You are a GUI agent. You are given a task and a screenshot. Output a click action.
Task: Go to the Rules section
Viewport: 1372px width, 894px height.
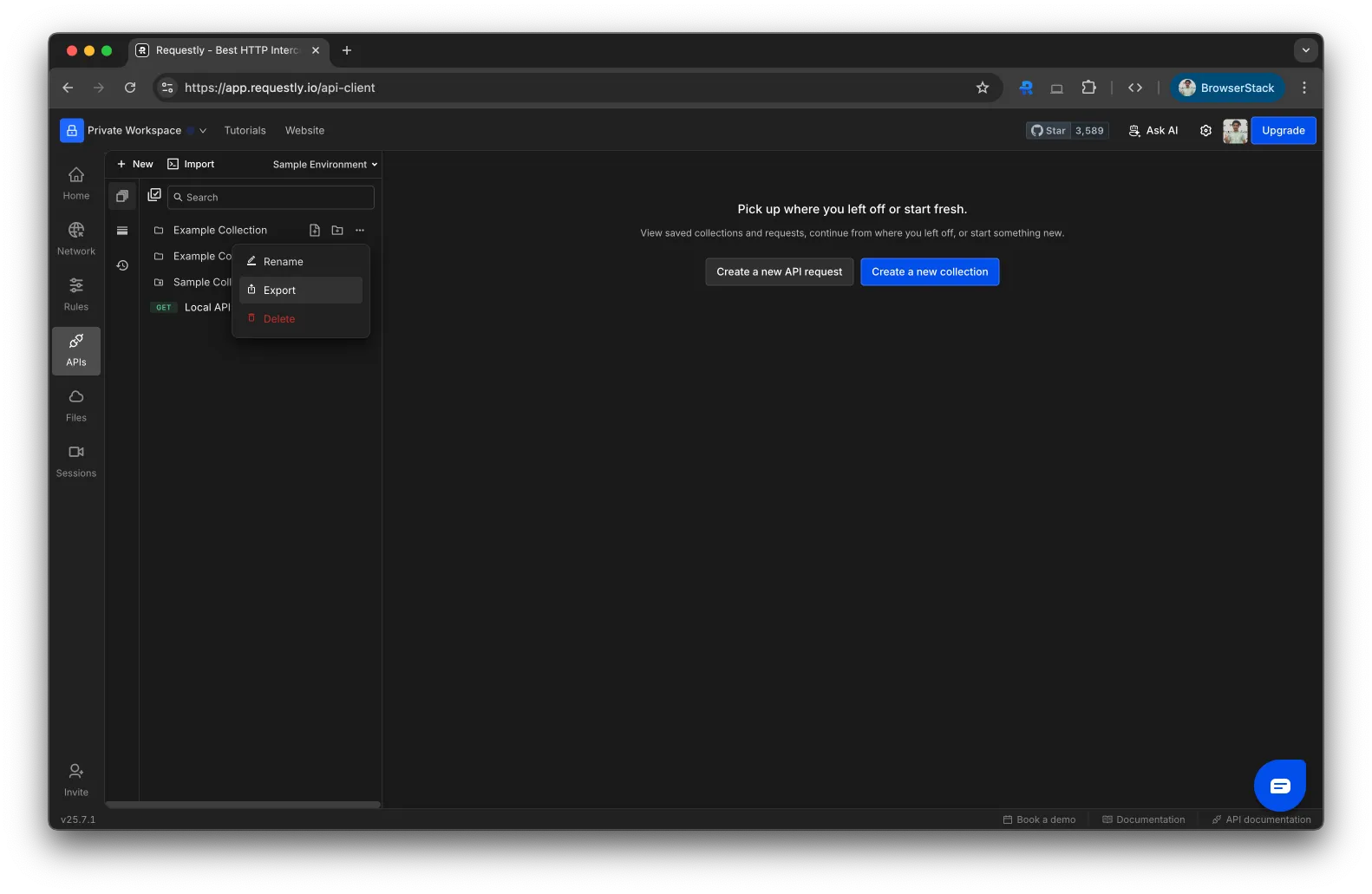(x=76, y=295)
